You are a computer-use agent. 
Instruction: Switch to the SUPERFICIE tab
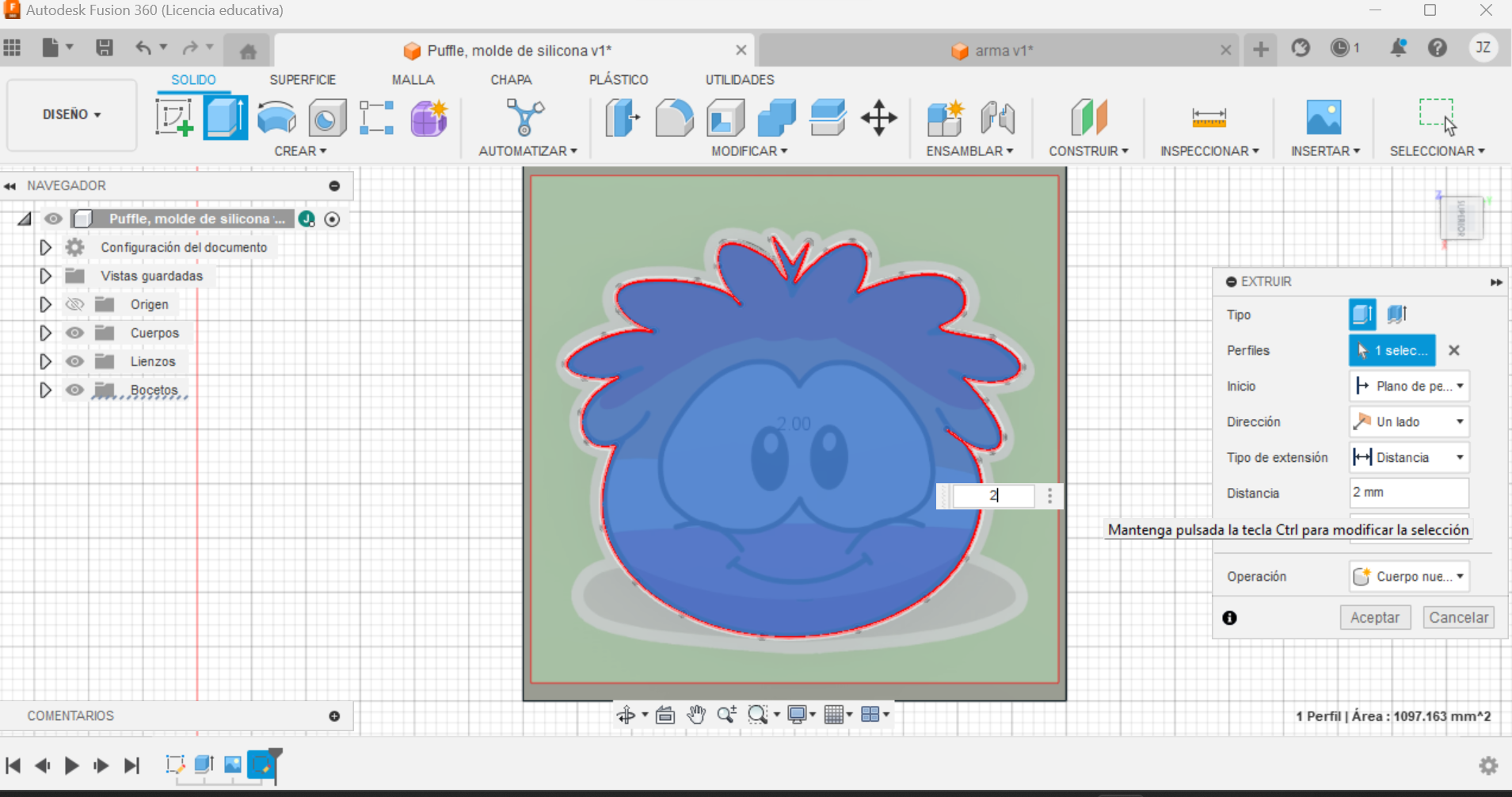tap(303, 80)
